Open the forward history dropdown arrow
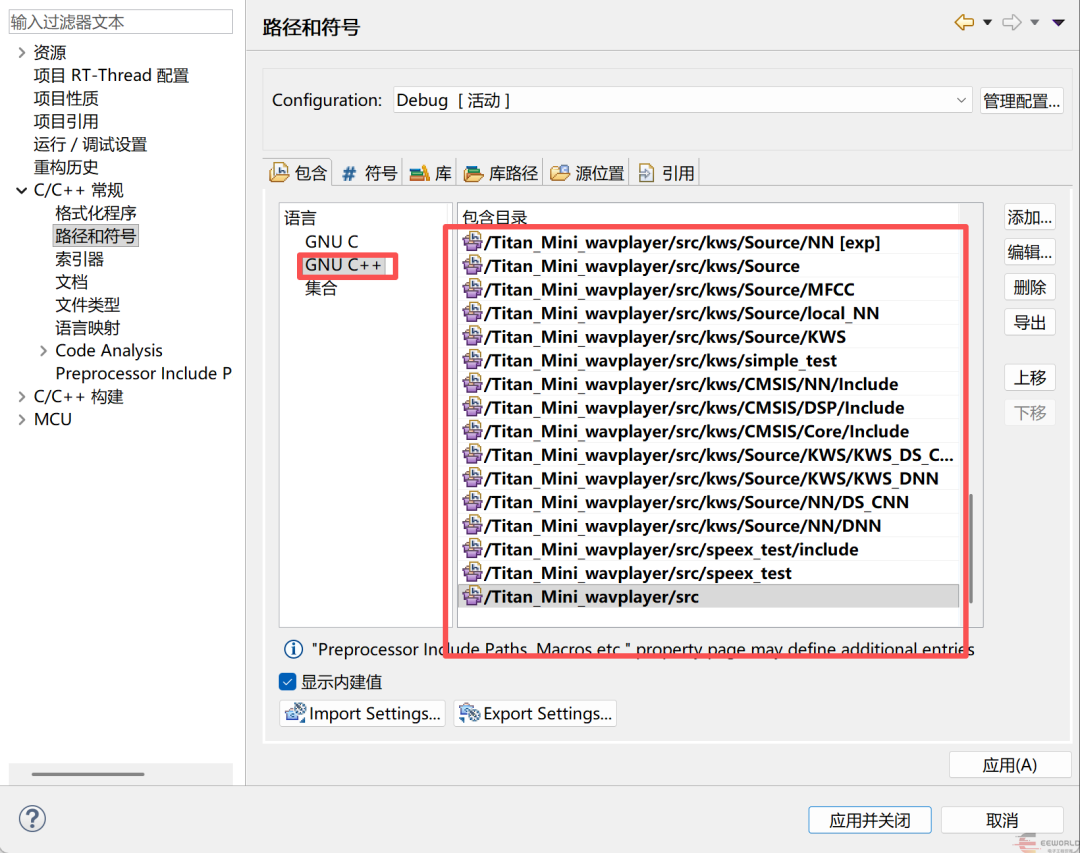 coord(1035,23)
